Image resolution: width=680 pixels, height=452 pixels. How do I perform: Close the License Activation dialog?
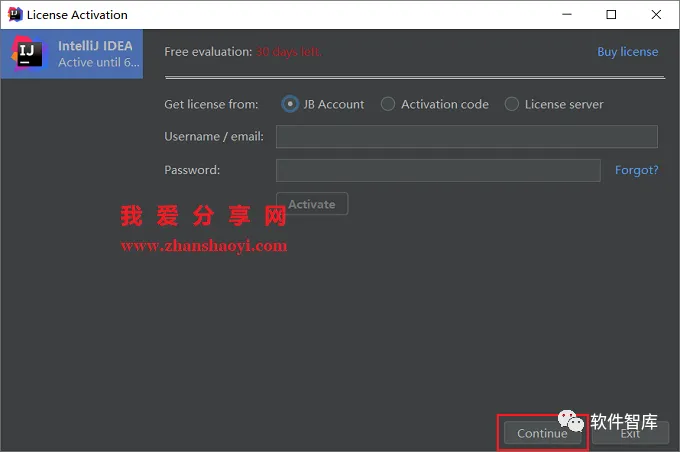tap(656, 14)
